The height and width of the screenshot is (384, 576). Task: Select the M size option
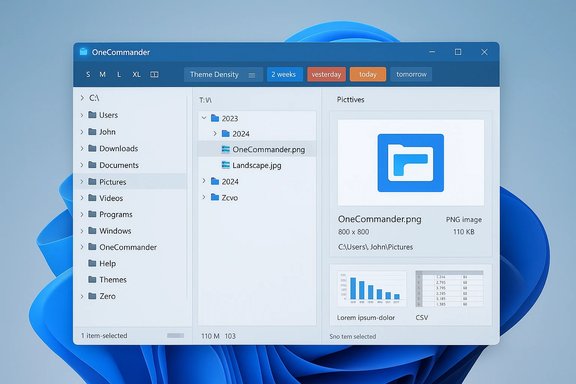[102, 75]
